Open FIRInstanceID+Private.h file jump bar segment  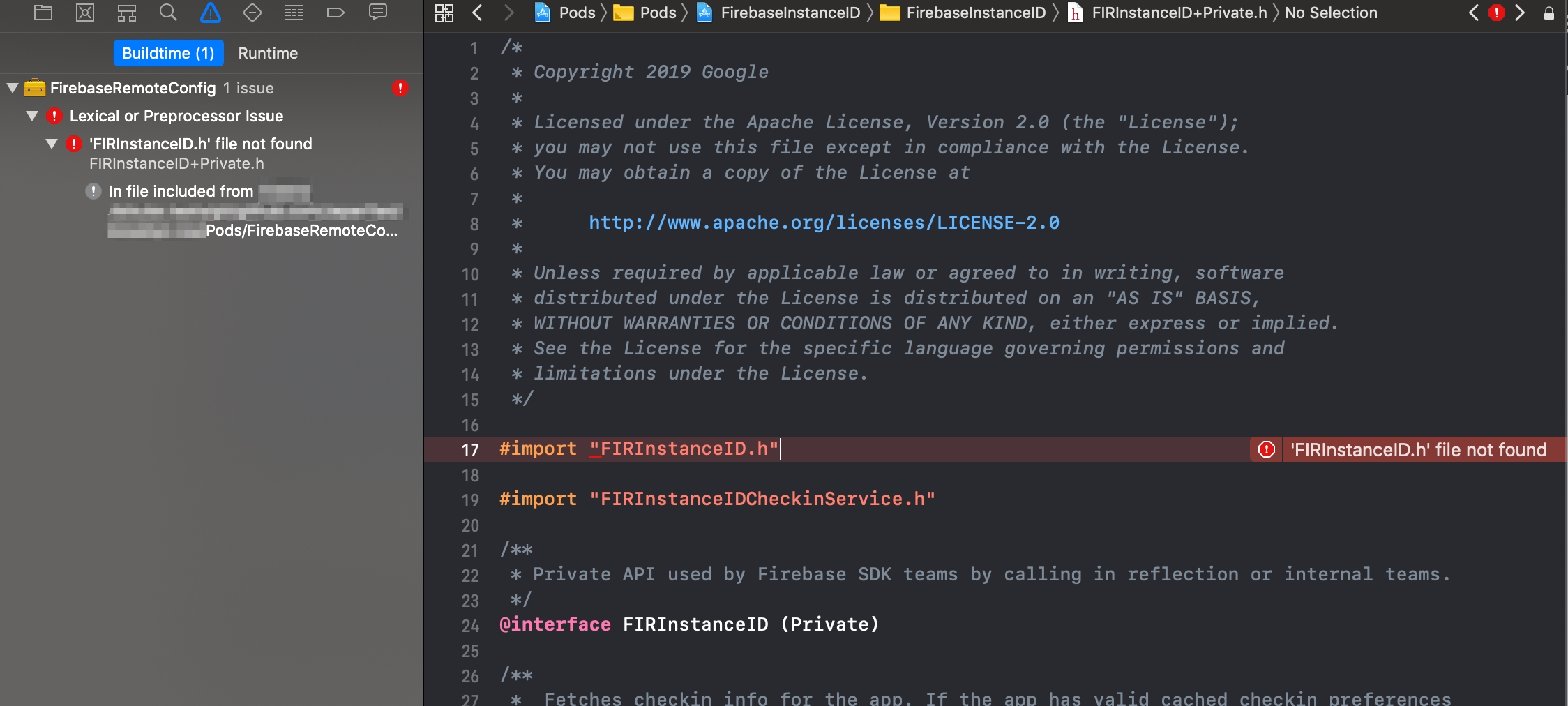tap(1168, 13)
